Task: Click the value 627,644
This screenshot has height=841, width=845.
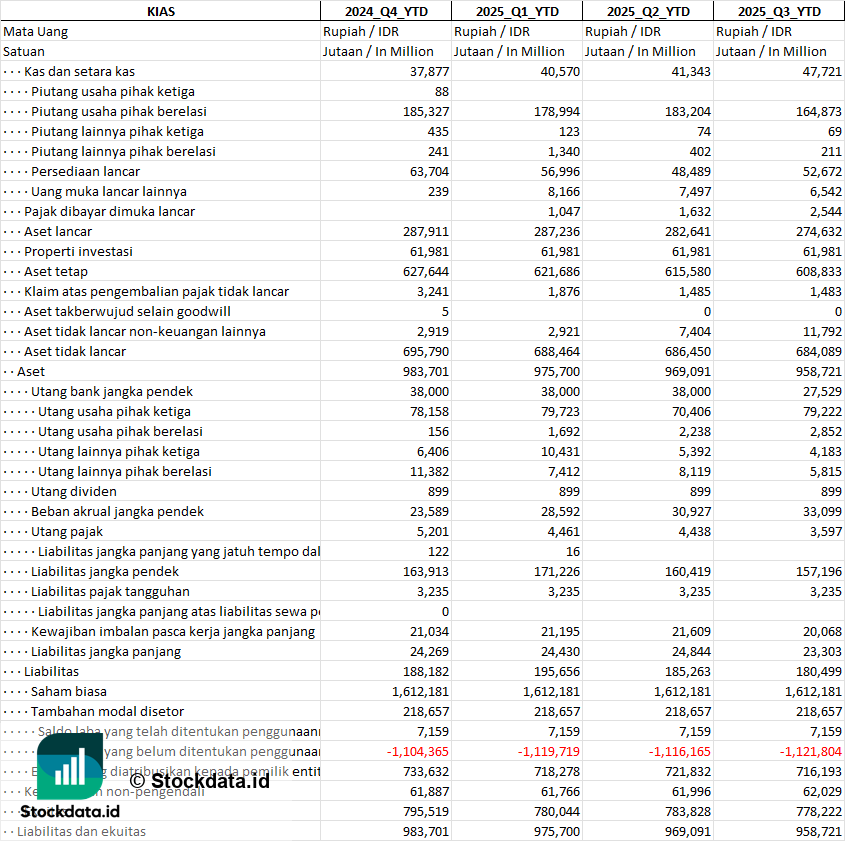Action: pyautogui.click(x=426, y=272)
